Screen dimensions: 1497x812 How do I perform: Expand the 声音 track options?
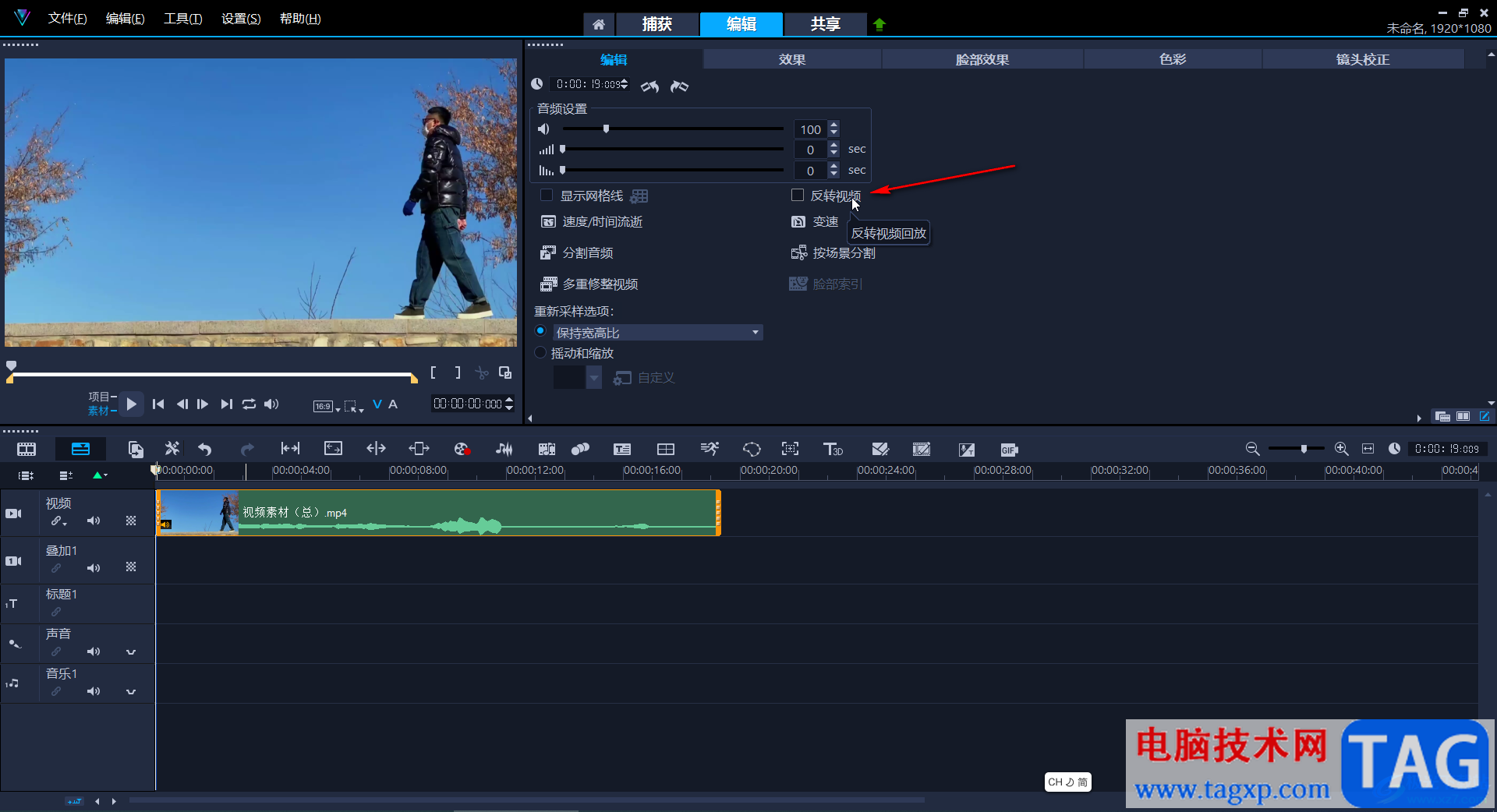[x=131, y=651]
